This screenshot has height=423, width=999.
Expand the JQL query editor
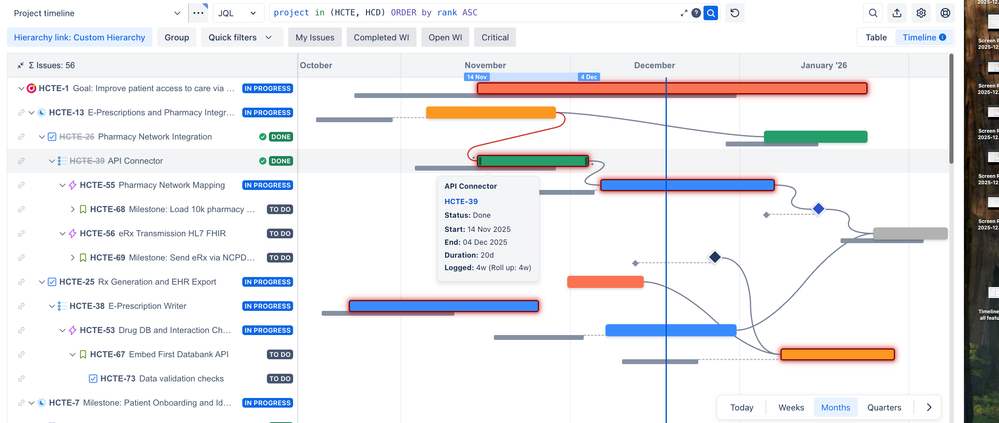pos(684,13)
